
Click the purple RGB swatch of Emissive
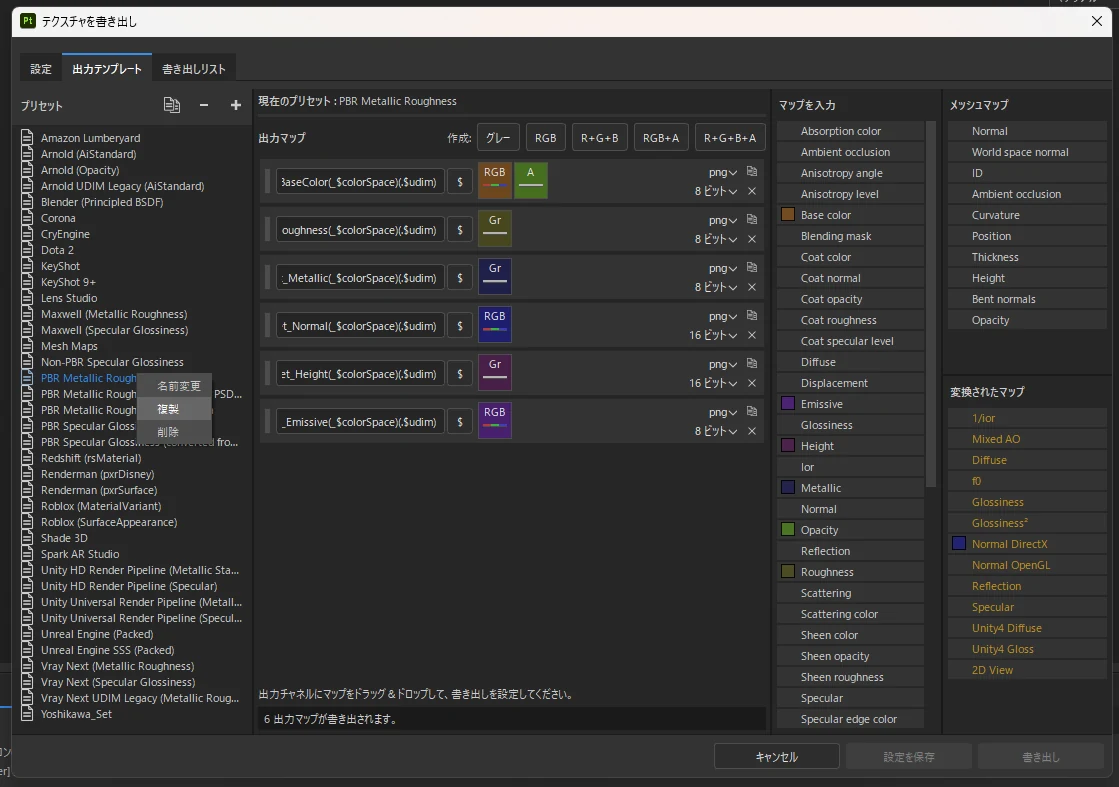495,420
